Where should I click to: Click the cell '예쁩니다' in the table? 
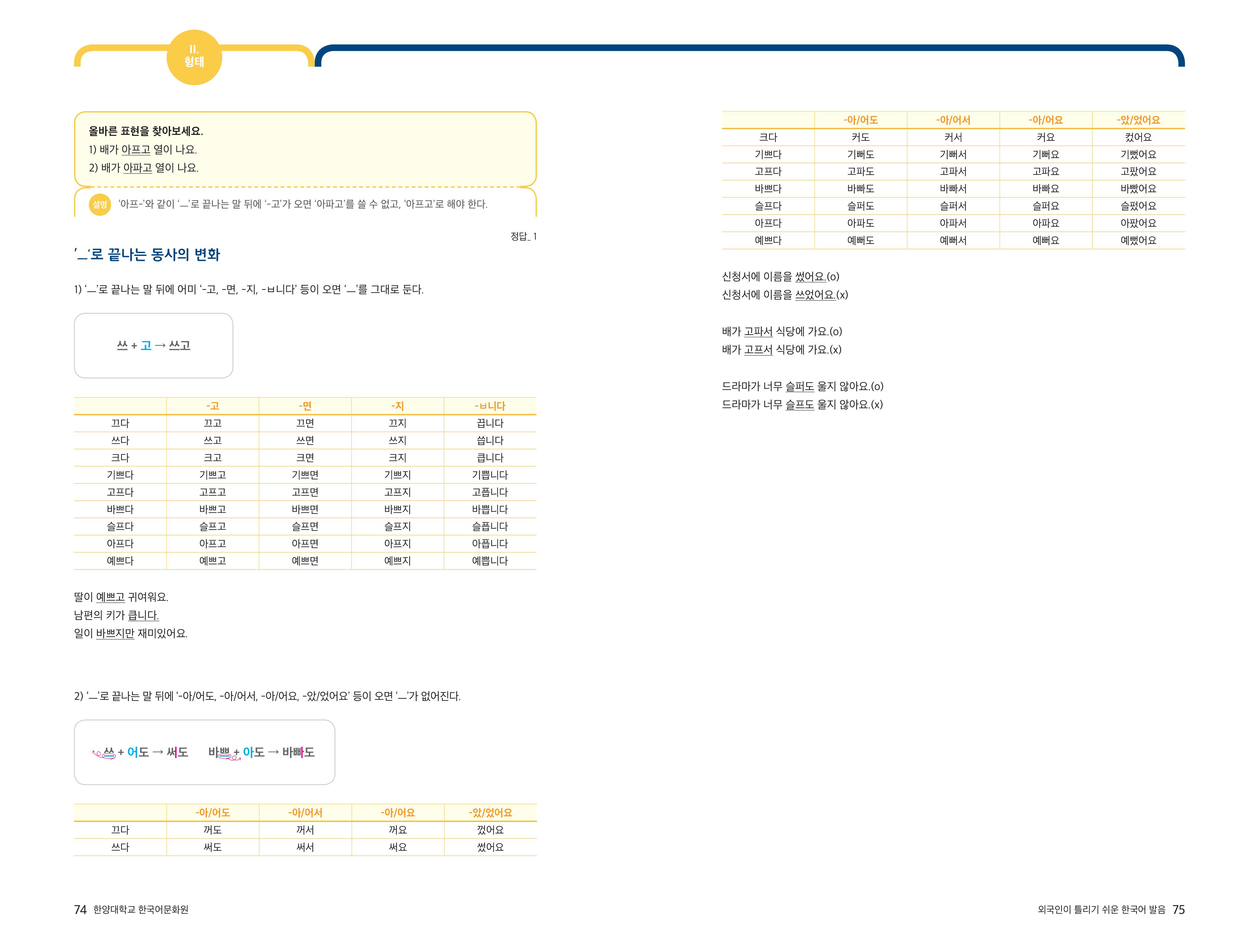[489, 561]
